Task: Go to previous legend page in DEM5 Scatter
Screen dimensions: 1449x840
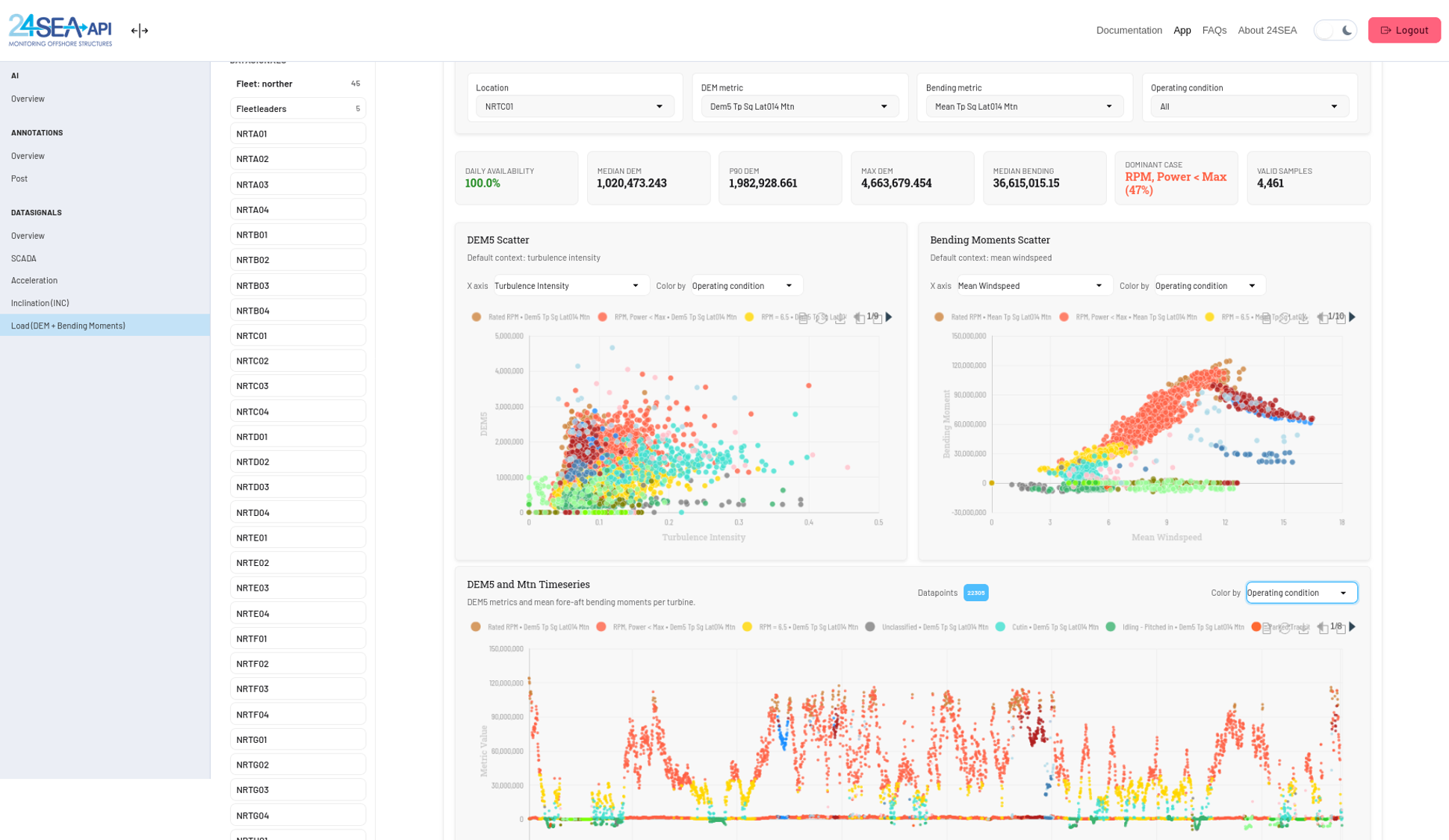Action: [858, 317]
